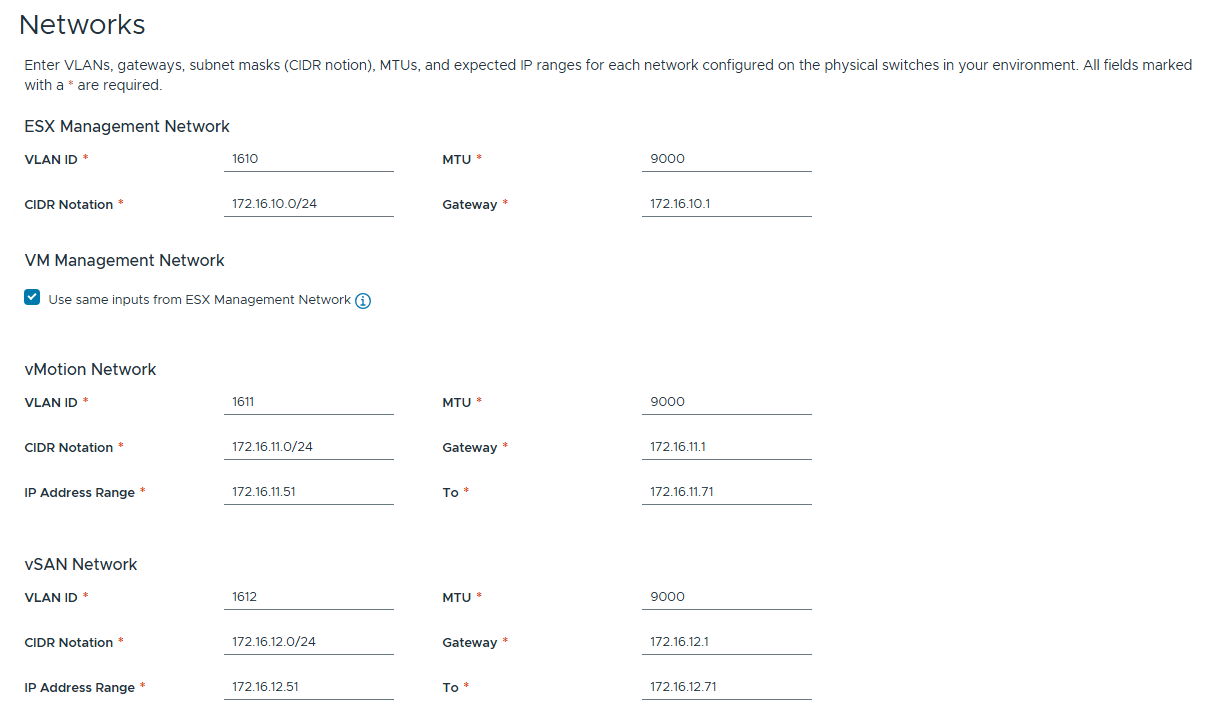
Task: Select the vSAN CIDR Notation field
Action: (308, 642)
